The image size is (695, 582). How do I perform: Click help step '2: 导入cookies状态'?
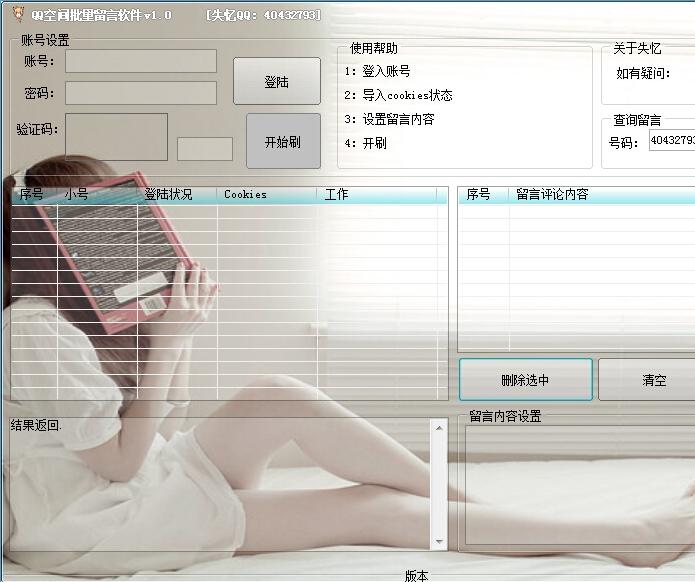(398, 95)
